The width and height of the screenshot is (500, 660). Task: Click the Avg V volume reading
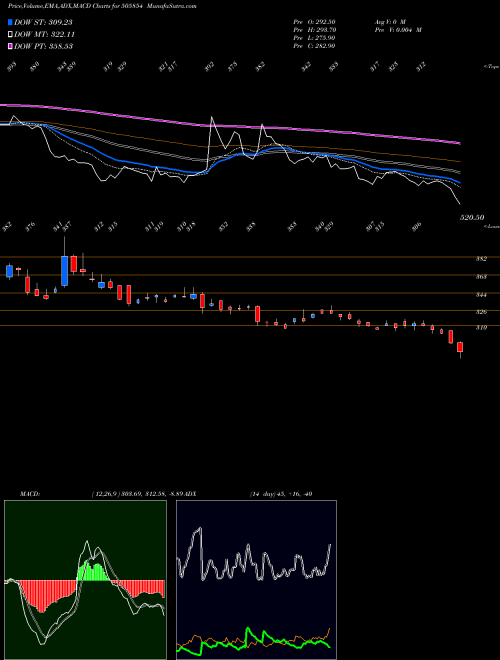[x=390, y=22]
